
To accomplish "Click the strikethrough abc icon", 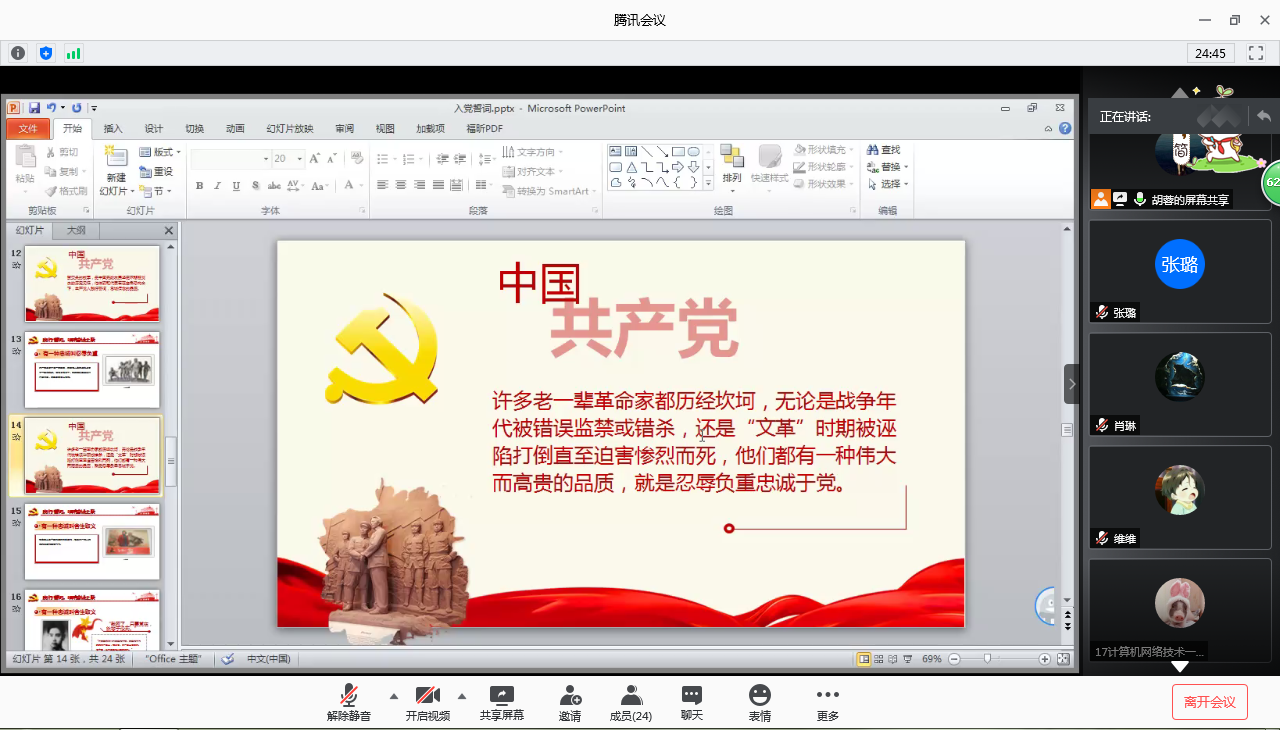I will point(274,185).
